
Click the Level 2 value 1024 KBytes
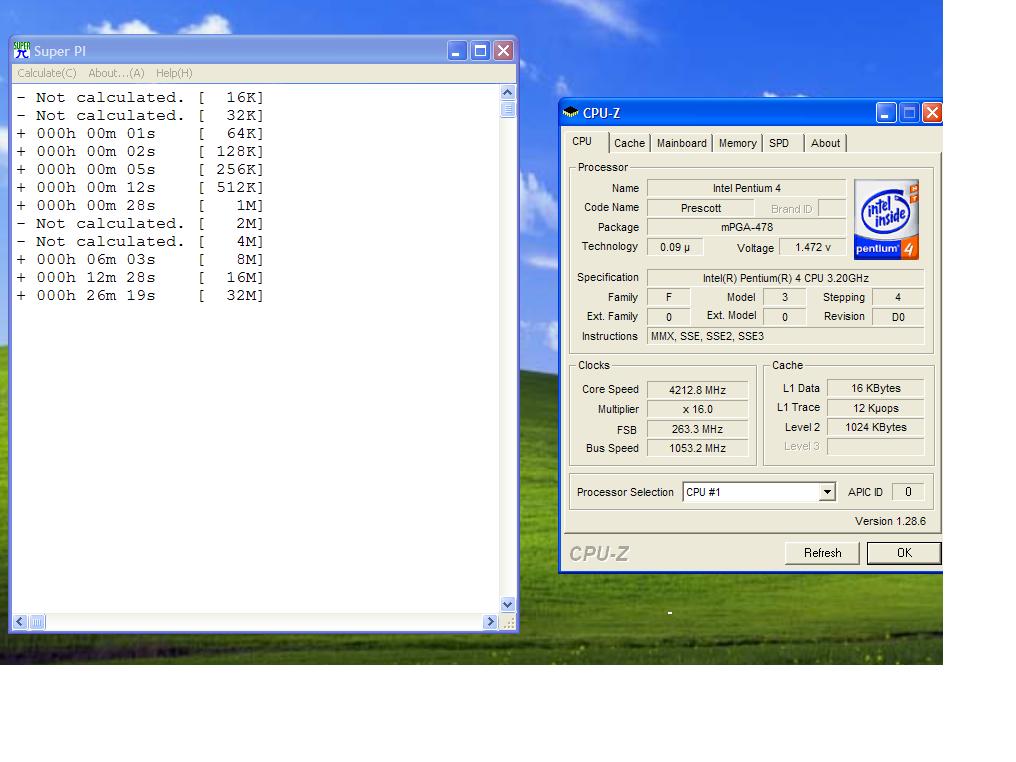tap(875, 427)
